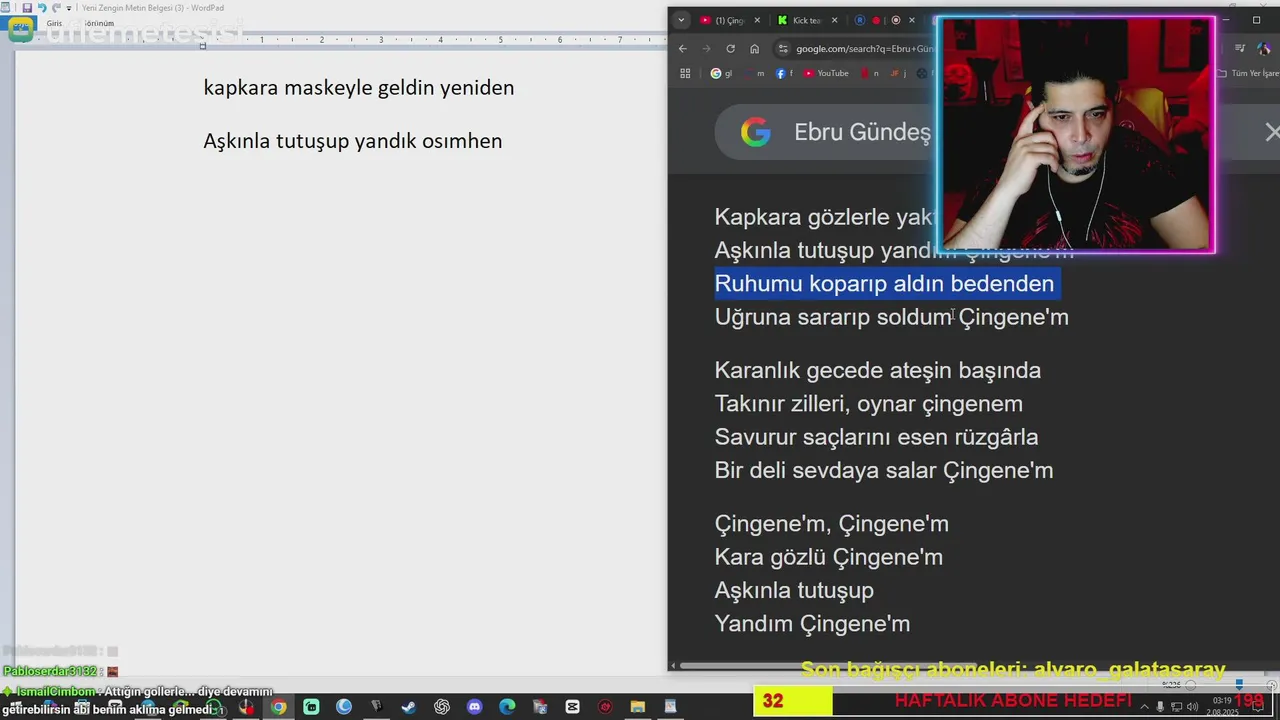Click the site info icon in the address bar
Screen dimensions: 1280x720
pyautogui.click(x=783, y=48)
